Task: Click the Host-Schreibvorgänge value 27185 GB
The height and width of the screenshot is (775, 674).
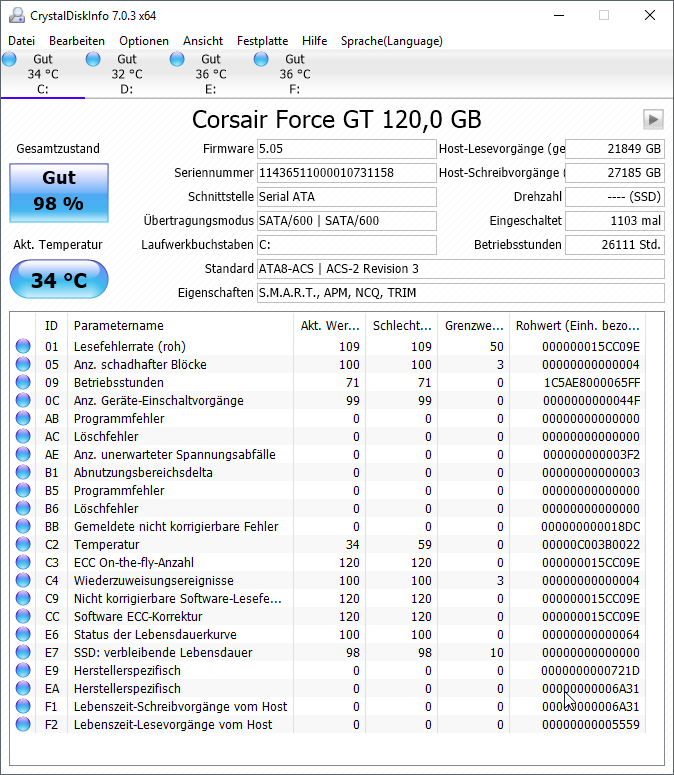Action: pos(615,173)
